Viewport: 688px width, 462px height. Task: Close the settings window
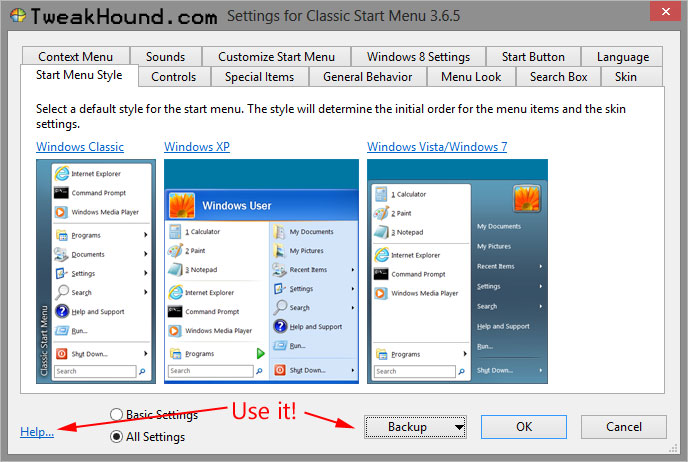click(x=665, y=11)
